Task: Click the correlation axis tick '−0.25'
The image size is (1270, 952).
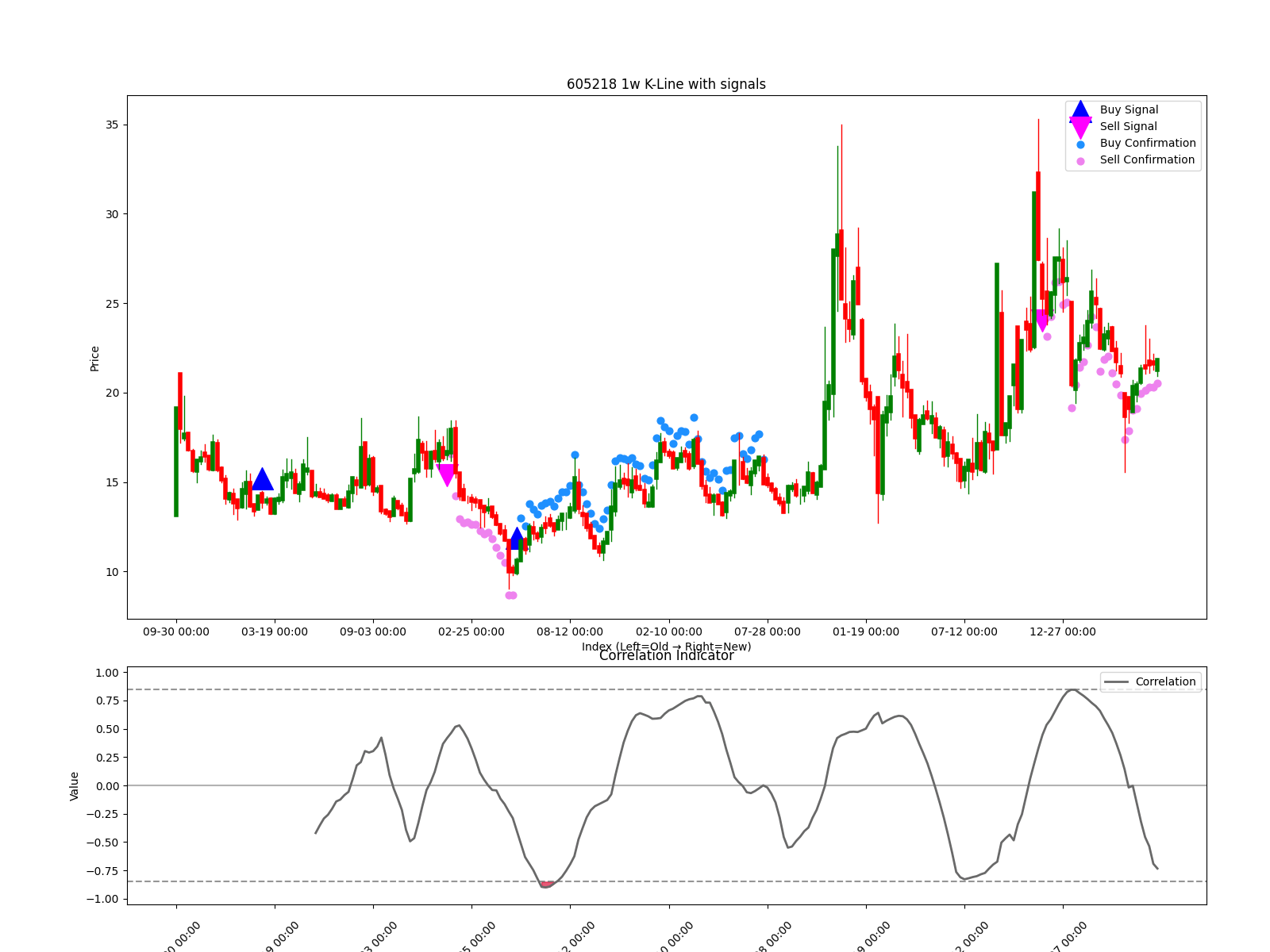Action: (x=102, y=814)
